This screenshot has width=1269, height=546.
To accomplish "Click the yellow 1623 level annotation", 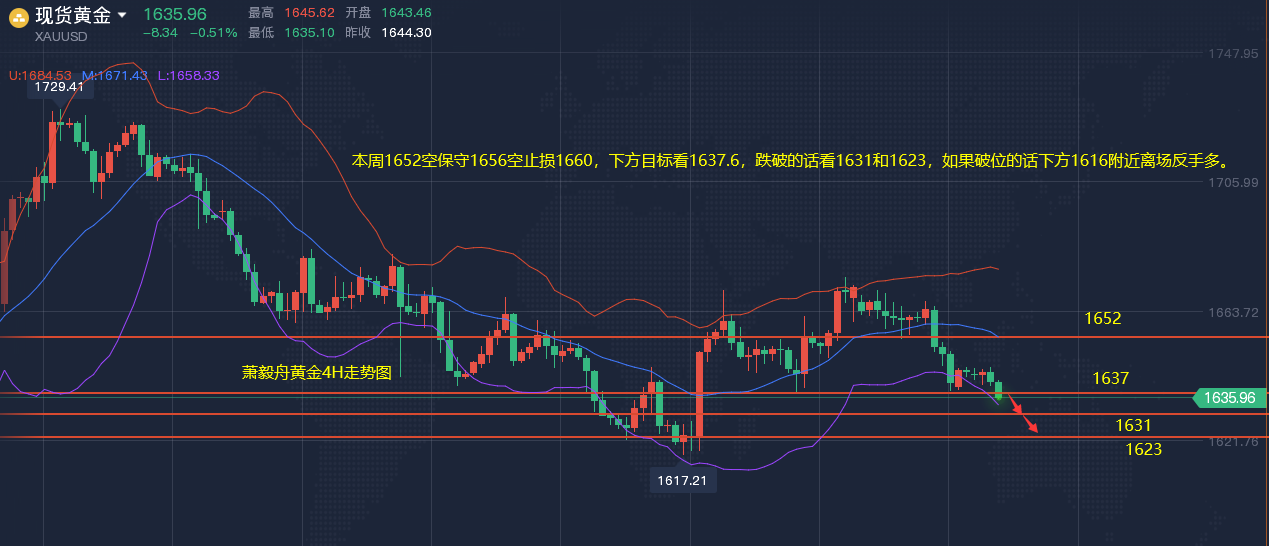I will point(1144,450).
